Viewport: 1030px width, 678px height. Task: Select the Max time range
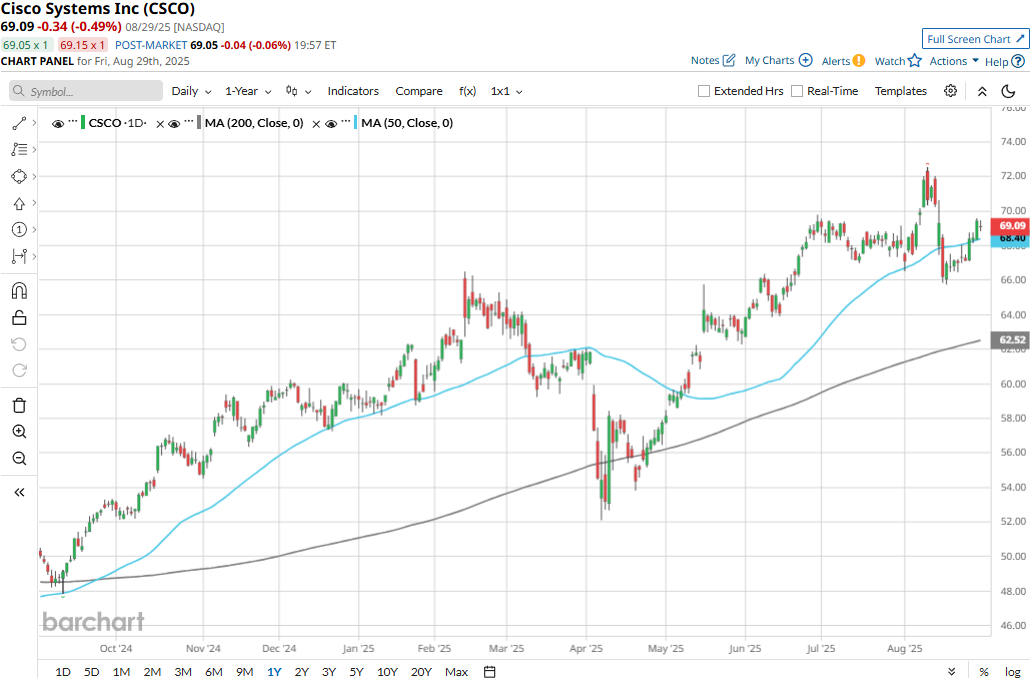tap(456, 671)
